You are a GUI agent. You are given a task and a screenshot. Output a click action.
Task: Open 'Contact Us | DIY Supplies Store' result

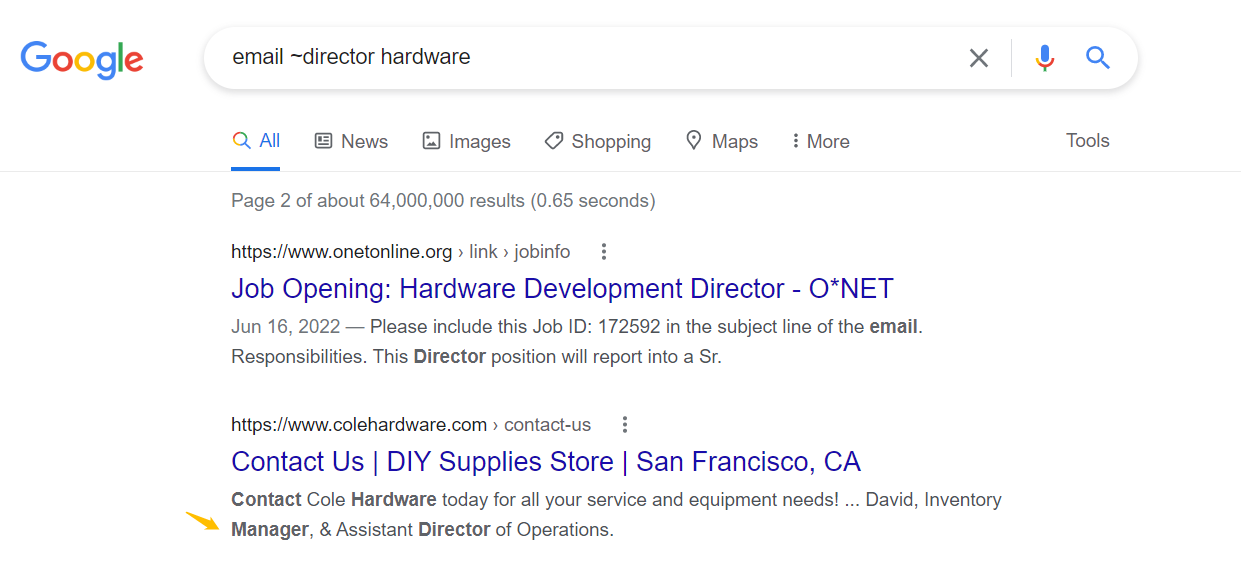coord(546,462)
